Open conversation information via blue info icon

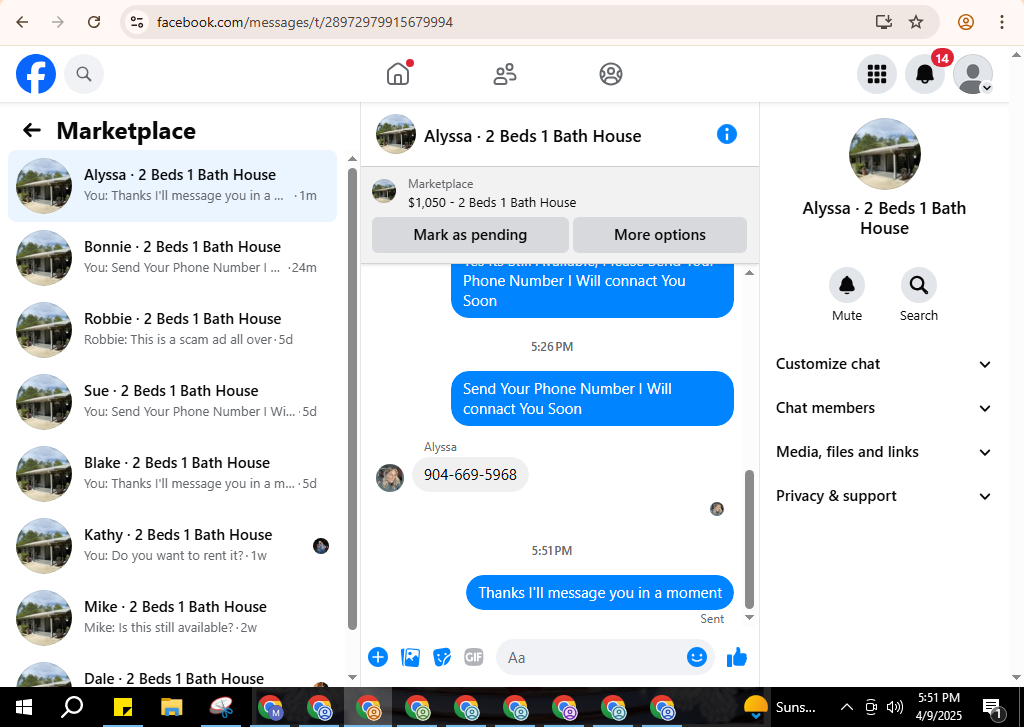tap(727, 135)
